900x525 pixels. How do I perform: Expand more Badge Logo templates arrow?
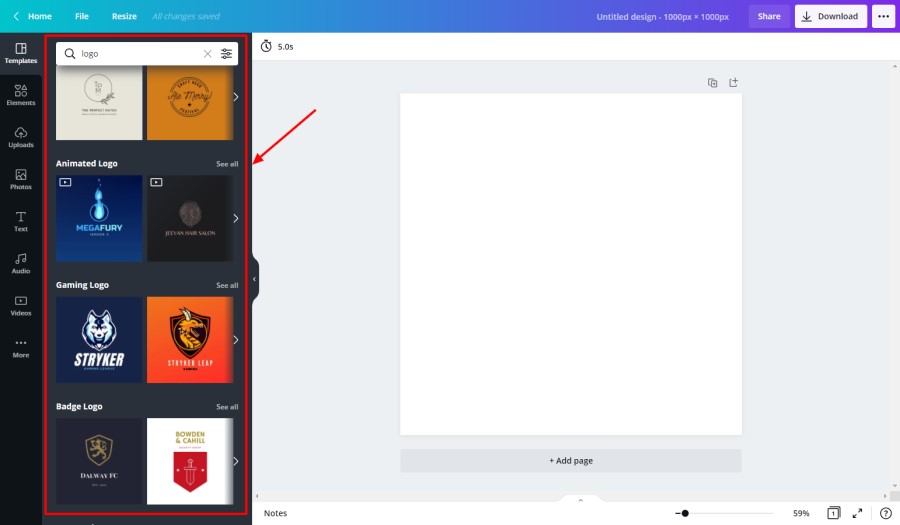pos(235,461)
